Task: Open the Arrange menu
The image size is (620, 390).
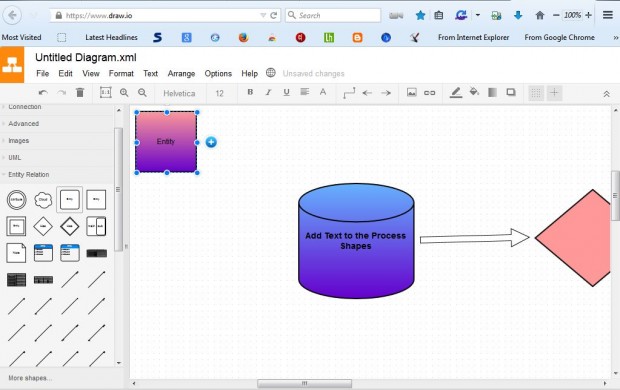Action: pos(181,74)
